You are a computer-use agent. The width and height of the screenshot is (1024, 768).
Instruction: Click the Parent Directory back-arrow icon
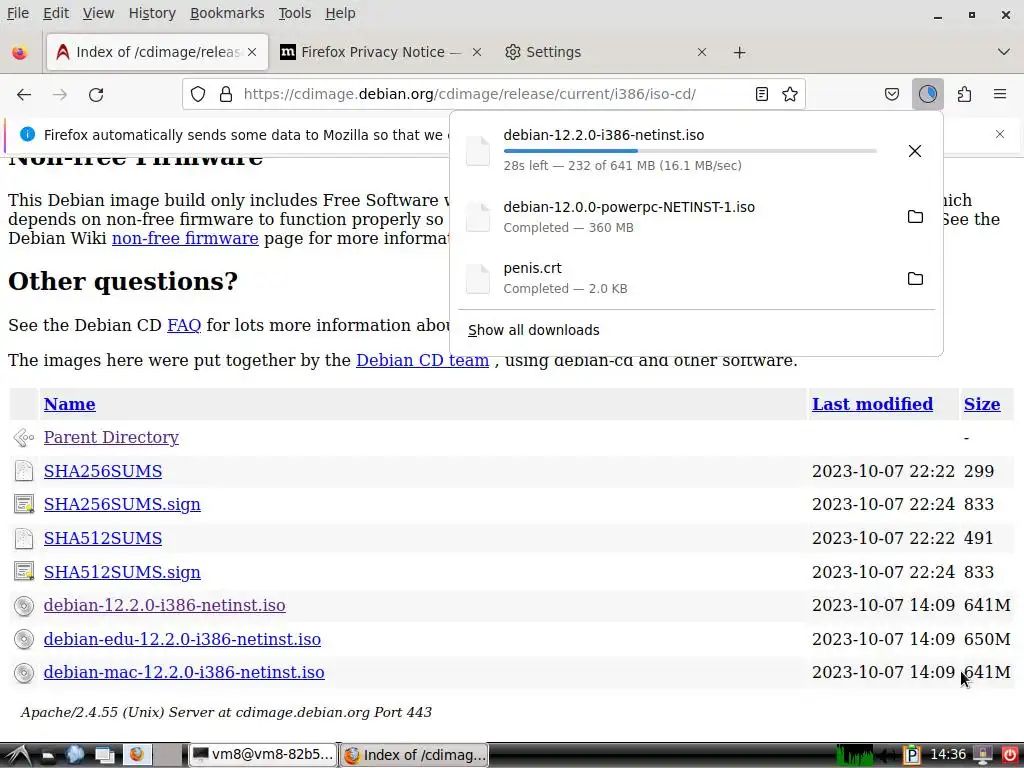coord(24,438)
